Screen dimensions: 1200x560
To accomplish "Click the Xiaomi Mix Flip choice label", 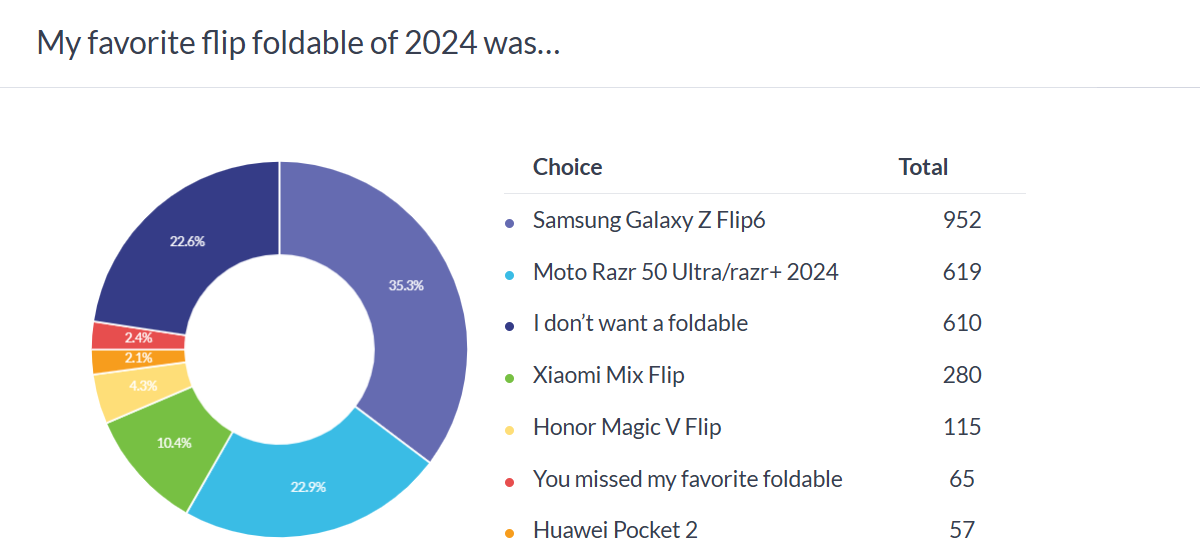I will (608, 376).
